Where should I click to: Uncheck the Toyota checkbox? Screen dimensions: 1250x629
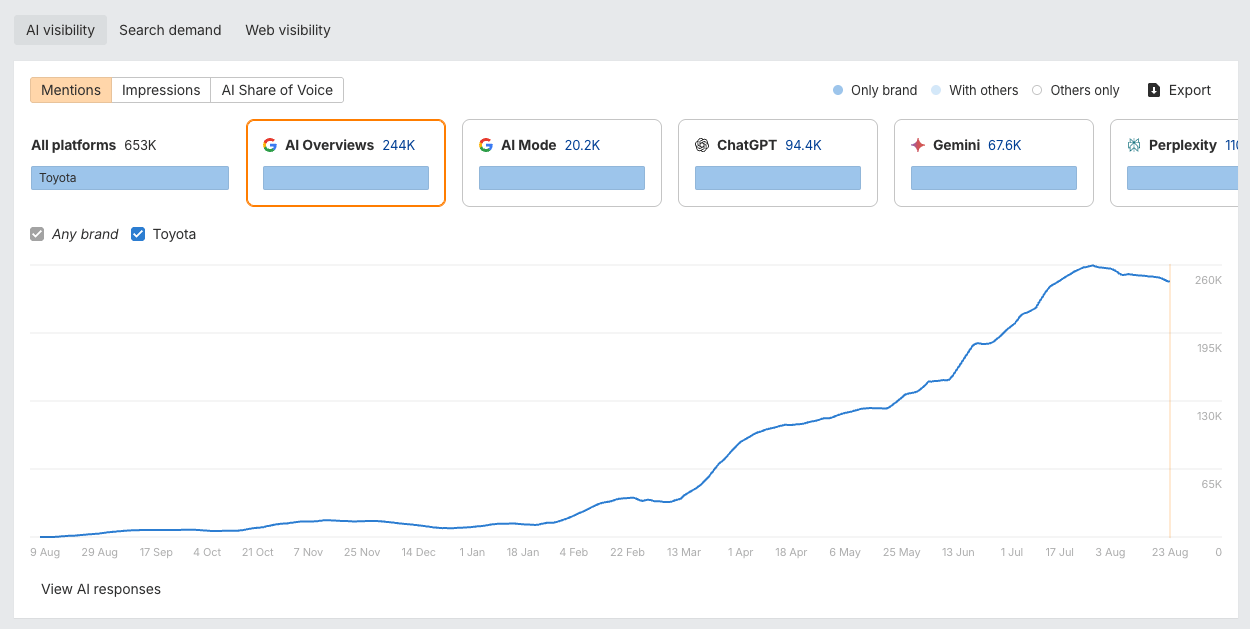[x=137, y=234]
